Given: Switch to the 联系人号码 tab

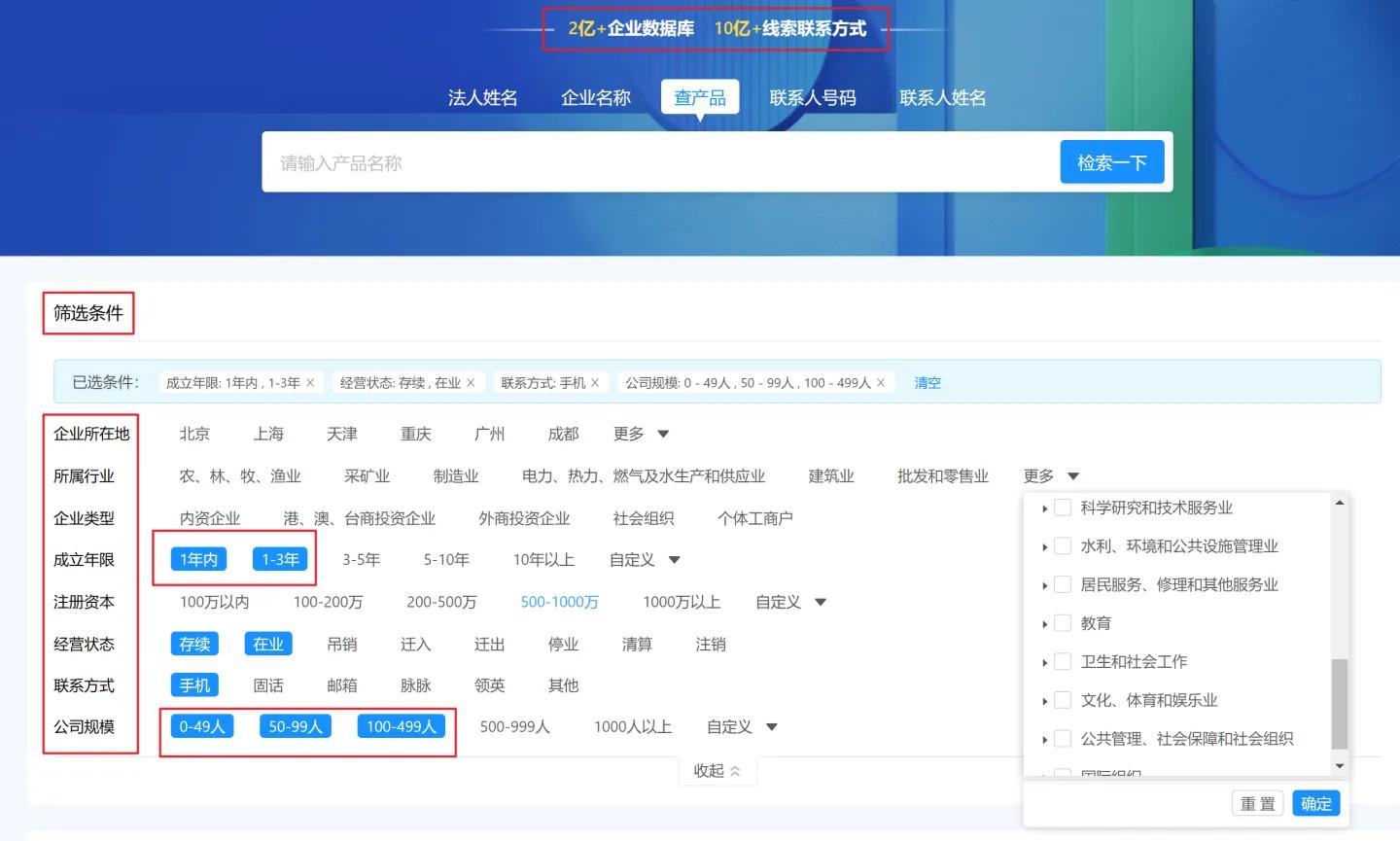Looking at the screenshot, I should 813,96.
